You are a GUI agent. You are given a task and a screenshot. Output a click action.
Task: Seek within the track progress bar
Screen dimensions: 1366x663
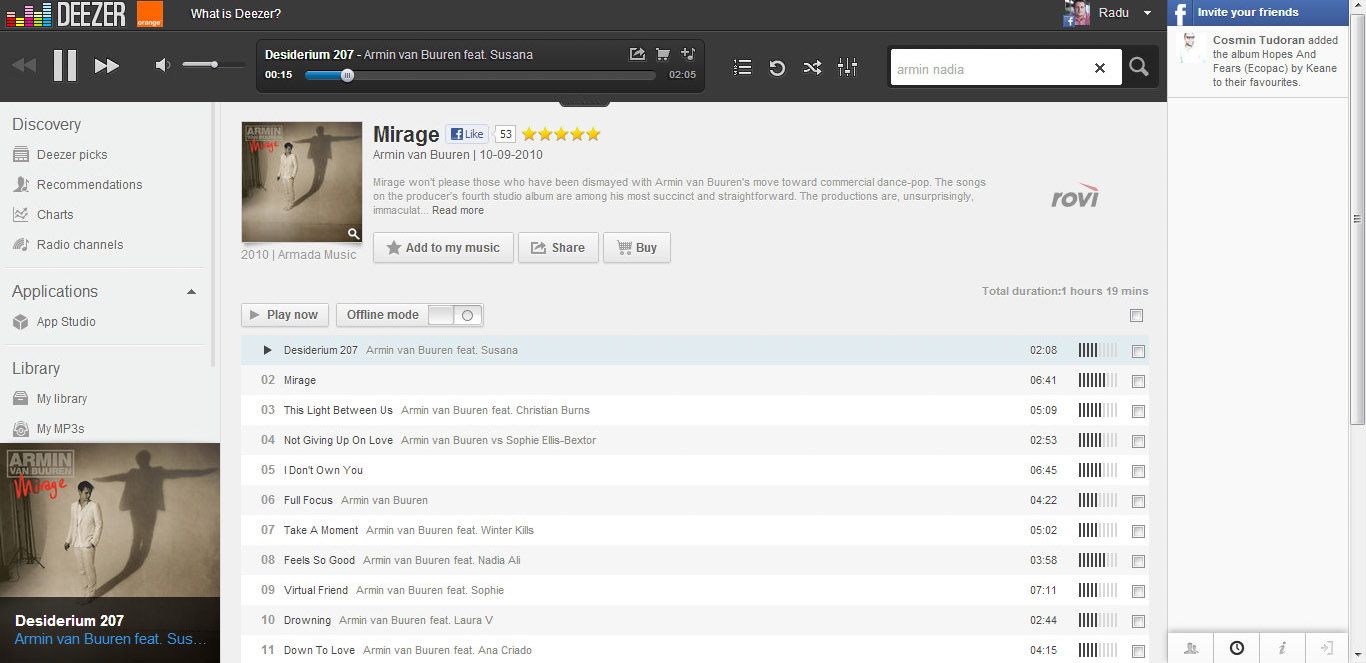pos(480,75)
